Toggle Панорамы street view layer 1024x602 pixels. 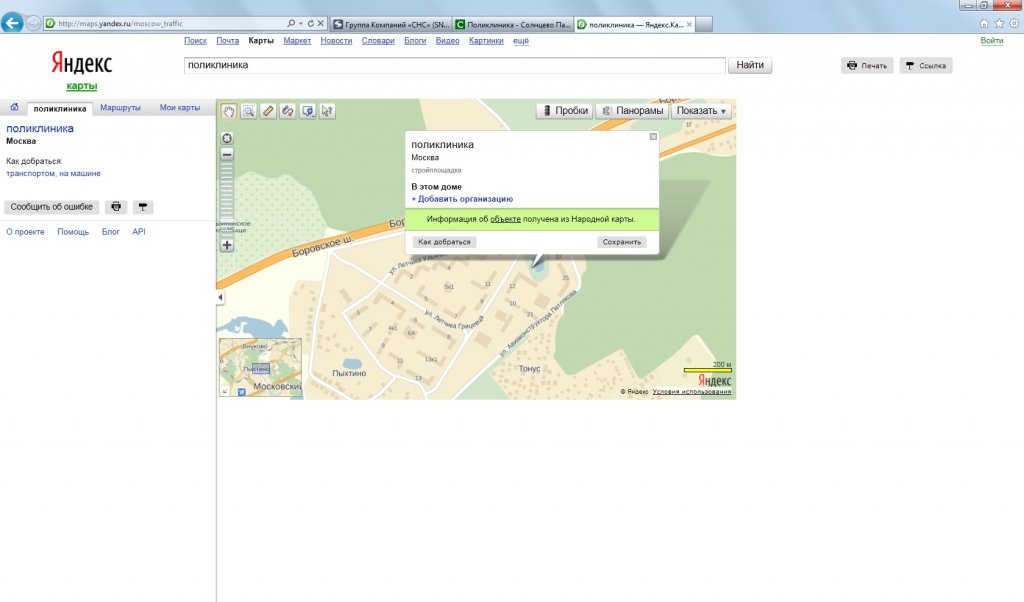tap(632, 111)
